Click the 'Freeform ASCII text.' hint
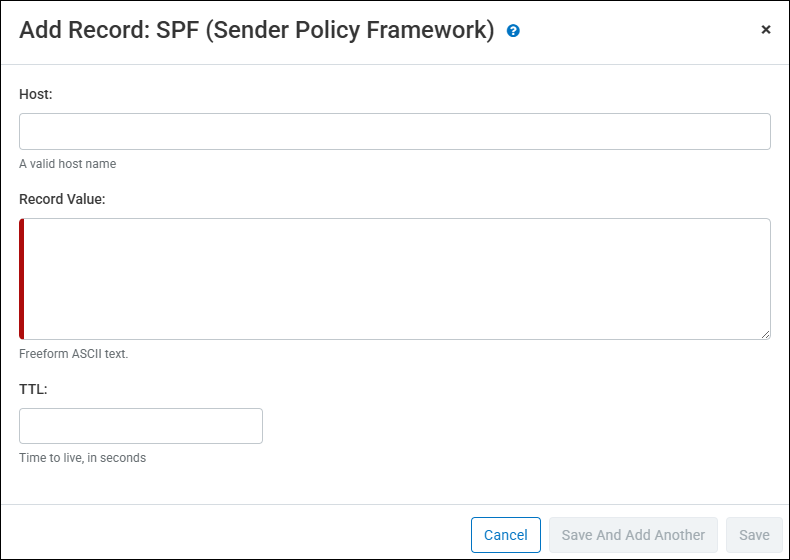This screenshot has width=790, height=560. (x=74, y=354)
